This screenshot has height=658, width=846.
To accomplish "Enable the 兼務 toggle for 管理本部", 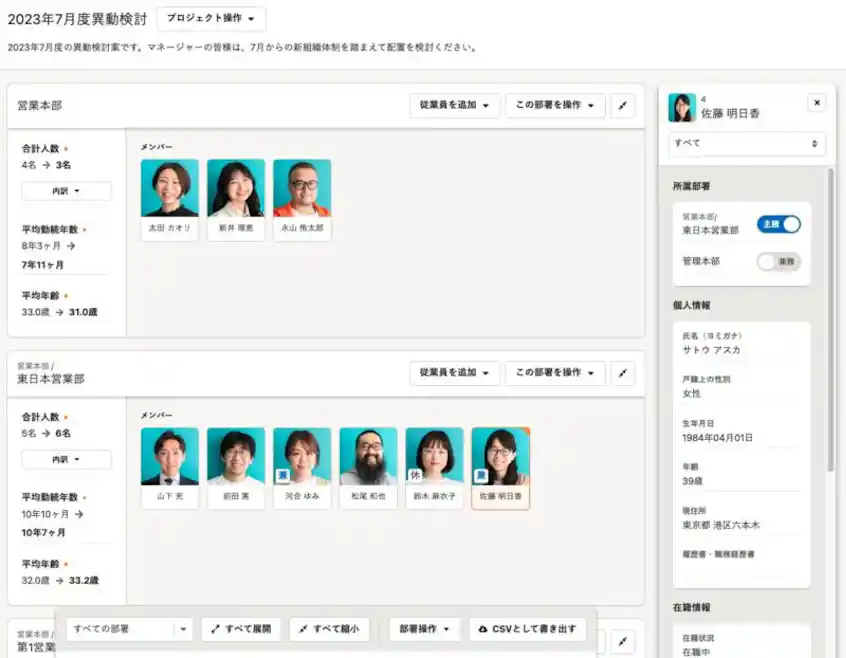I will click(x=779, y=260).
